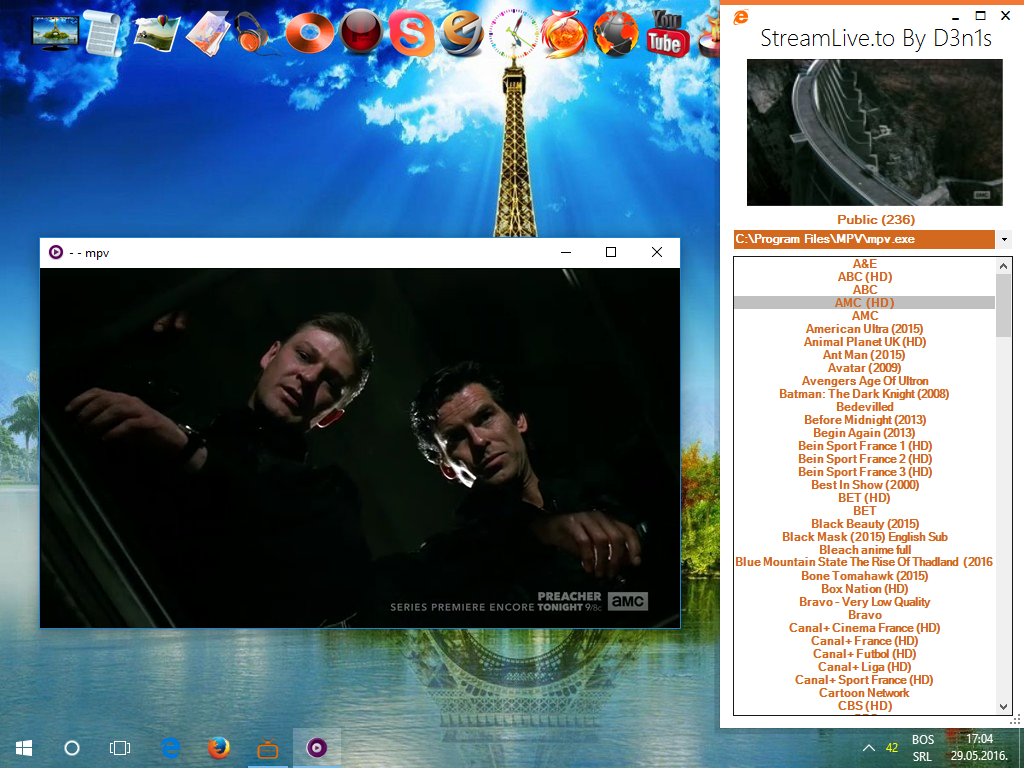Click the clock icon in the dock
The height and width of the screenshot is (768, 1024).
(514, 33)
